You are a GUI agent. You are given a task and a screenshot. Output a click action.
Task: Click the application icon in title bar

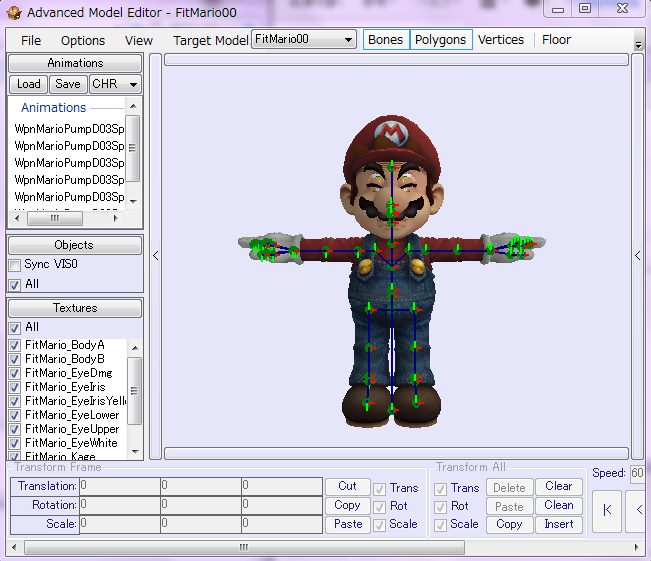click(14, 13)
